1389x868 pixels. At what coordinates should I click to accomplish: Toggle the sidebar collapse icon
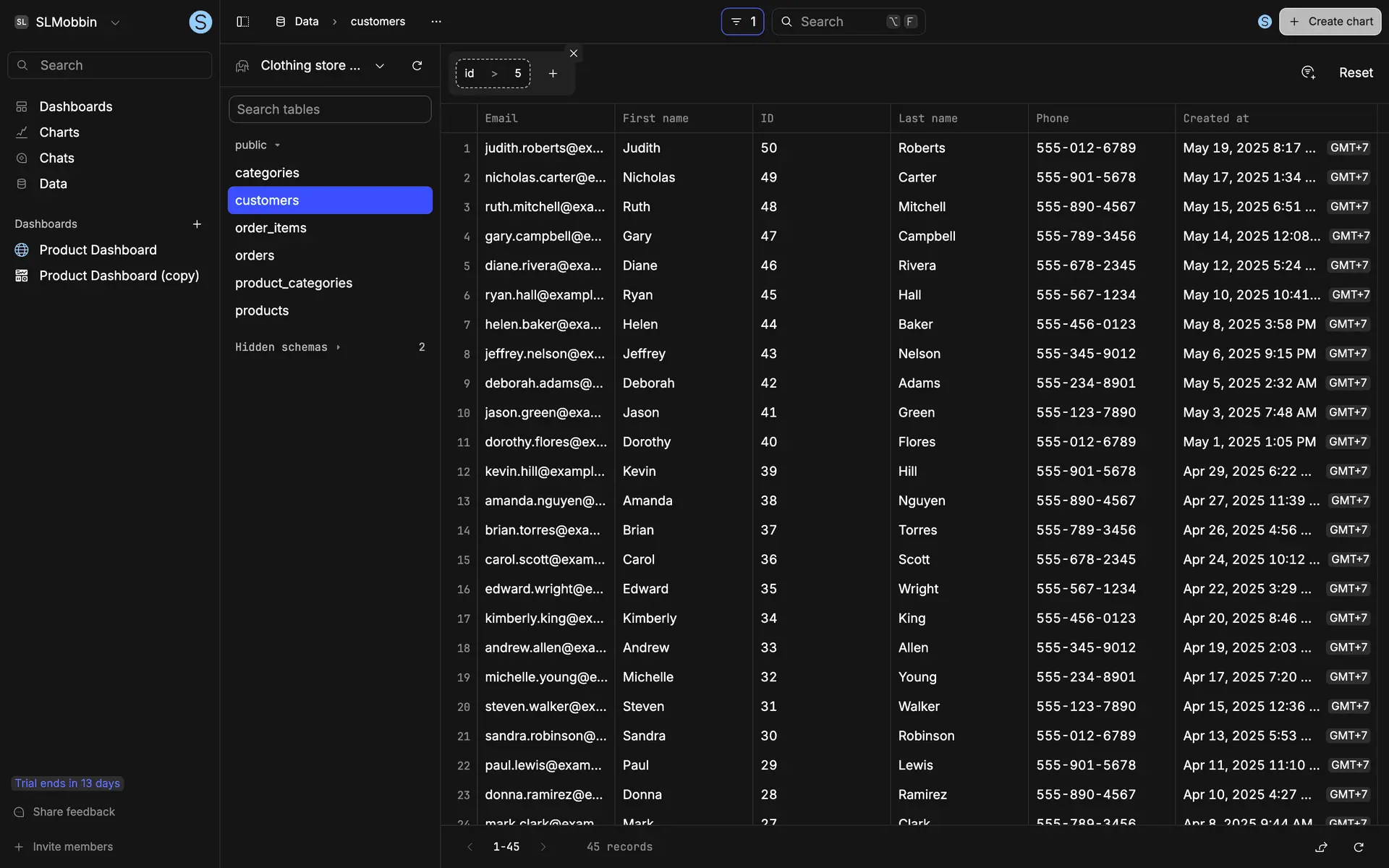point(243,22)
